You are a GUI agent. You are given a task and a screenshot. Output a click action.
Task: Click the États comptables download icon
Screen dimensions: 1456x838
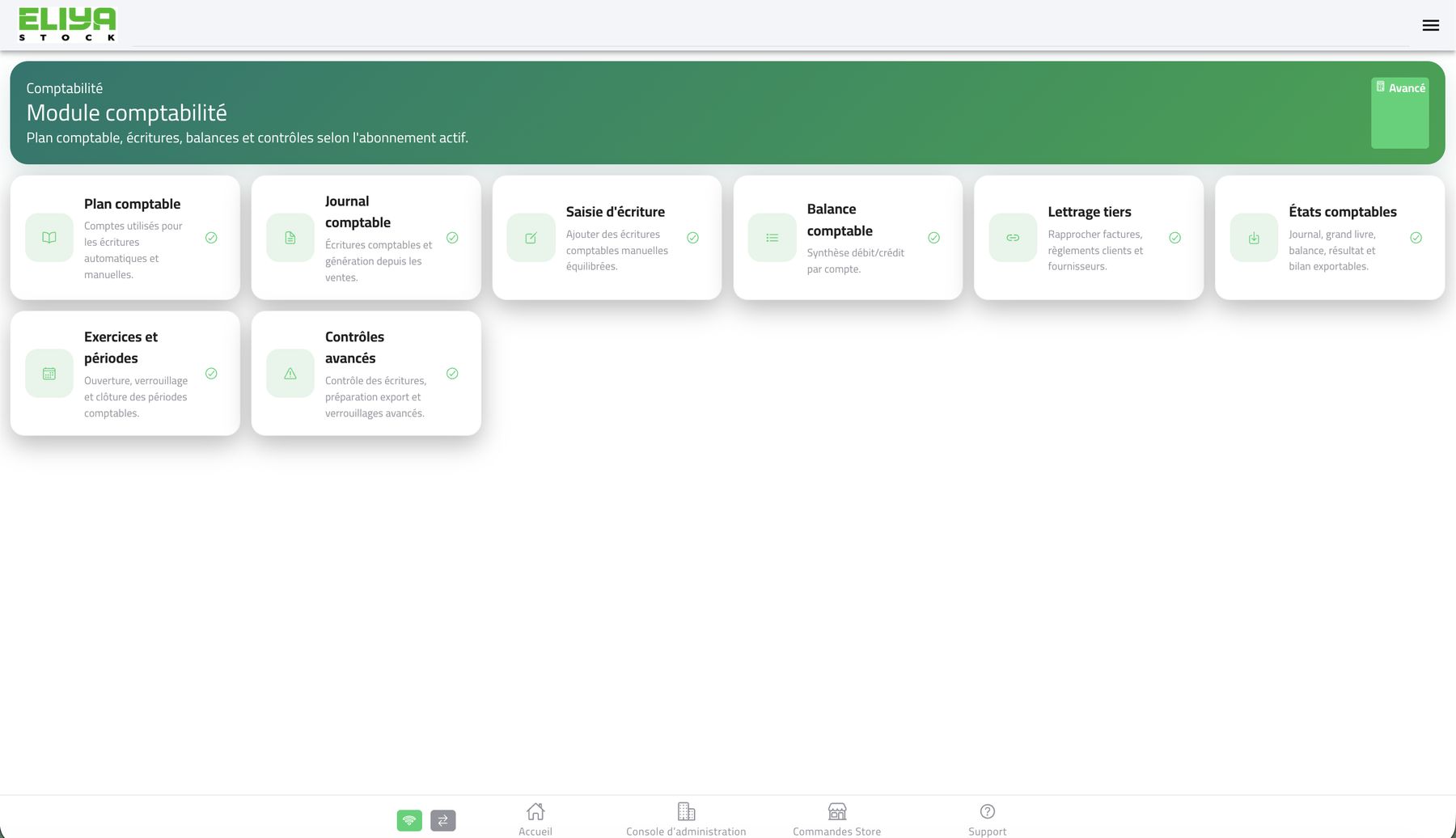pyautogui.click(x=1254, y=238)
